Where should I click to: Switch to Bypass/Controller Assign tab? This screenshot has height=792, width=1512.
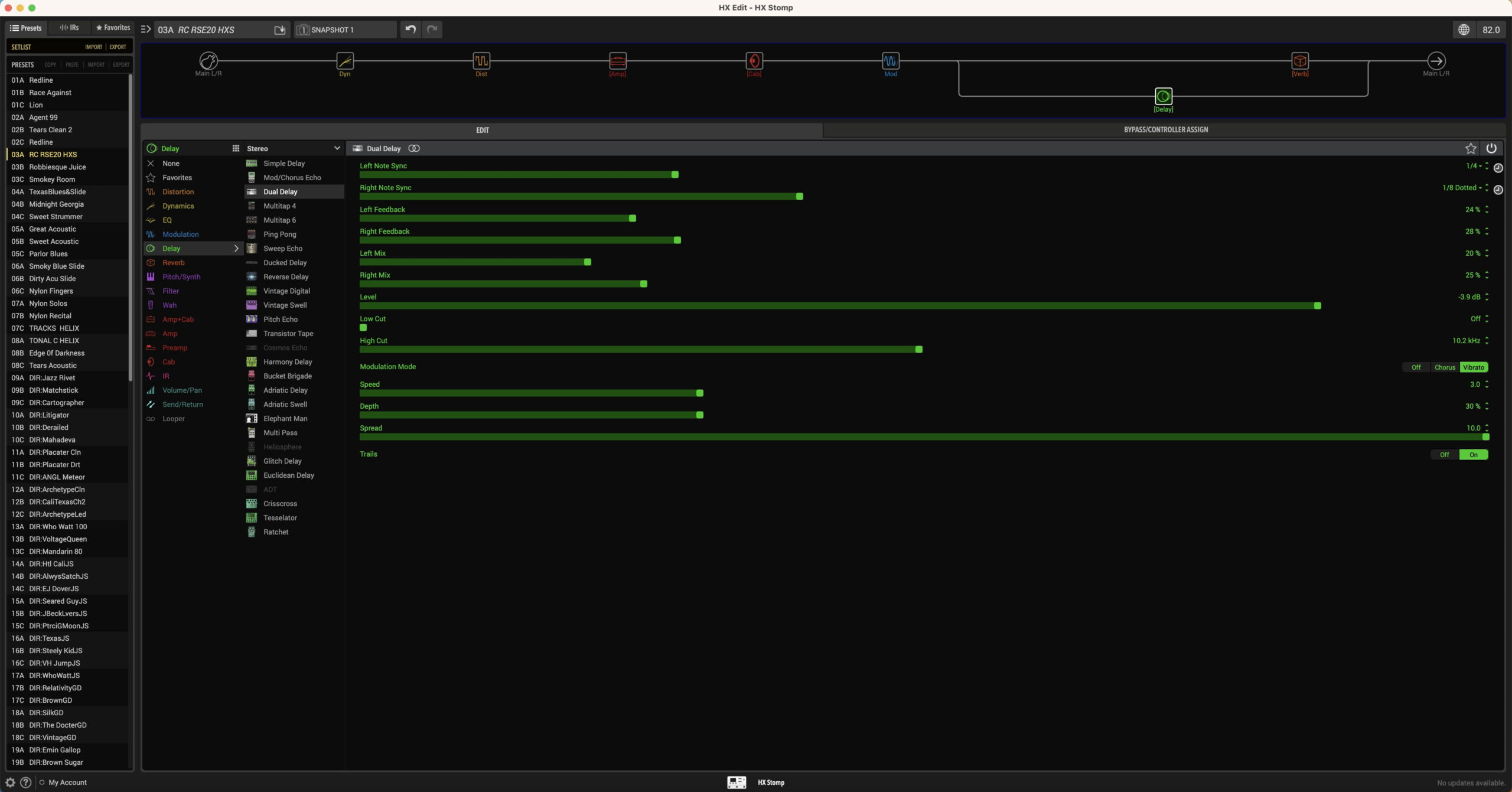(x=1165, y=130)
